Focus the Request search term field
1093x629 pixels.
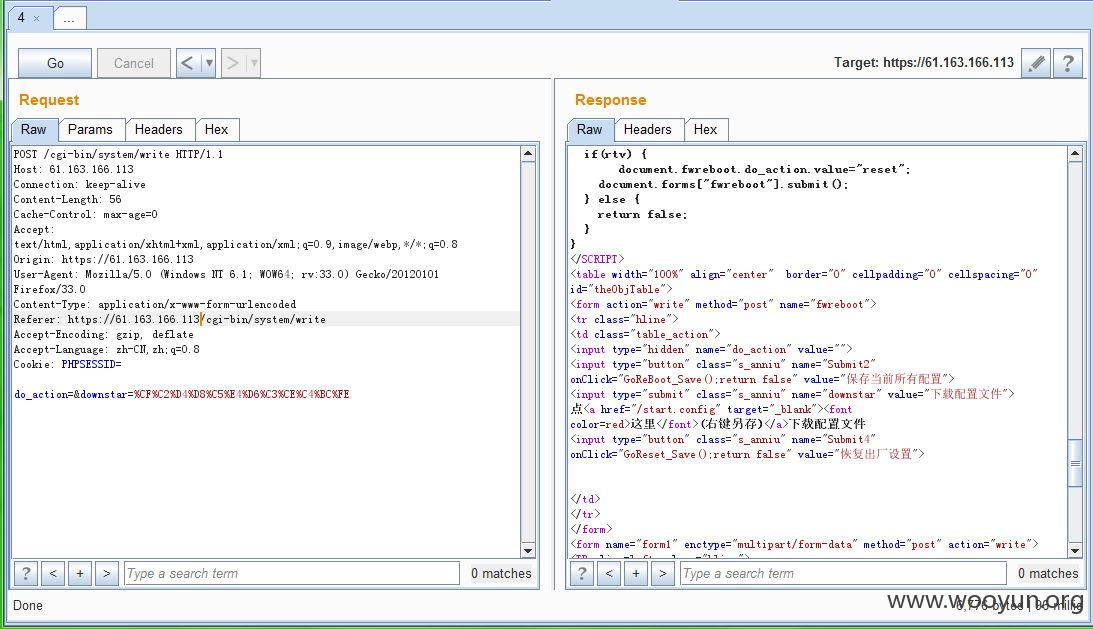(x=291, y=573)
